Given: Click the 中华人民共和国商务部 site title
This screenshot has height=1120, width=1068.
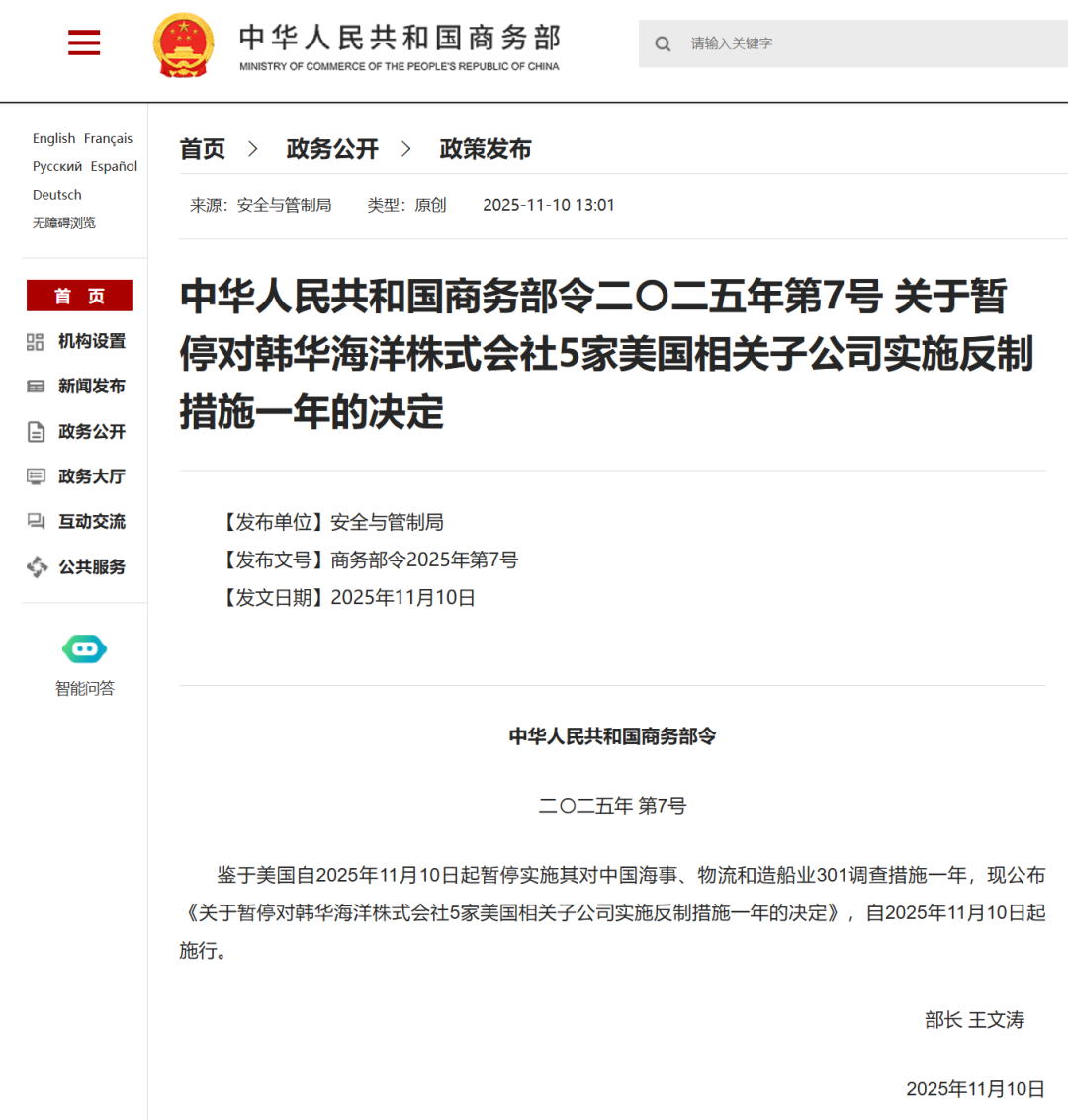Looking at the screenshot, I should click(400, 38).
